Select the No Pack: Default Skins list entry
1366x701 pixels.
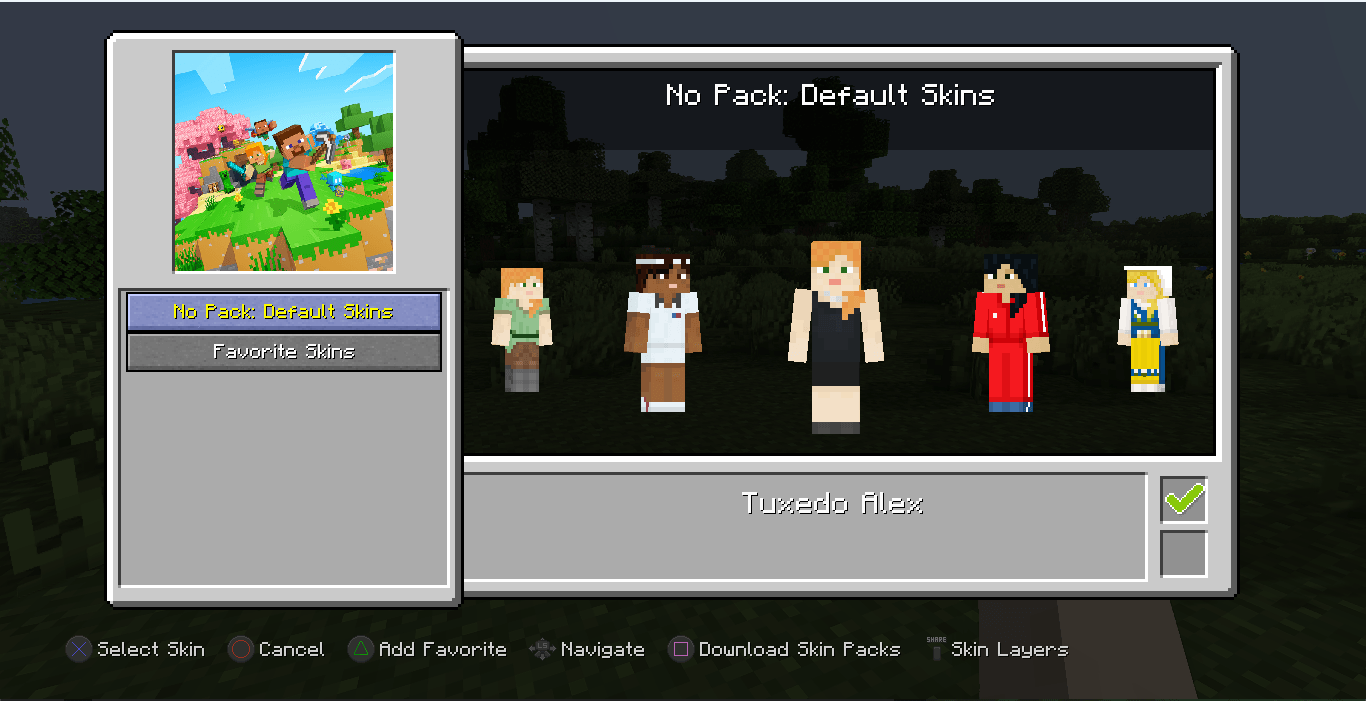[284, 312]
